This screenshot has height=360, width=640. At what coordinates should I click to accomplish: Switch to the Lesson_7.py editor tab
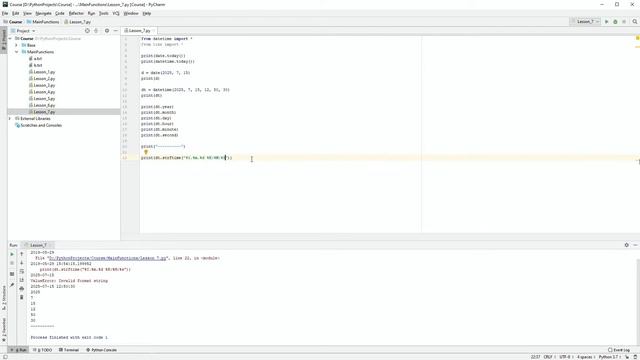pyautogui.click(x=139, y=31)
